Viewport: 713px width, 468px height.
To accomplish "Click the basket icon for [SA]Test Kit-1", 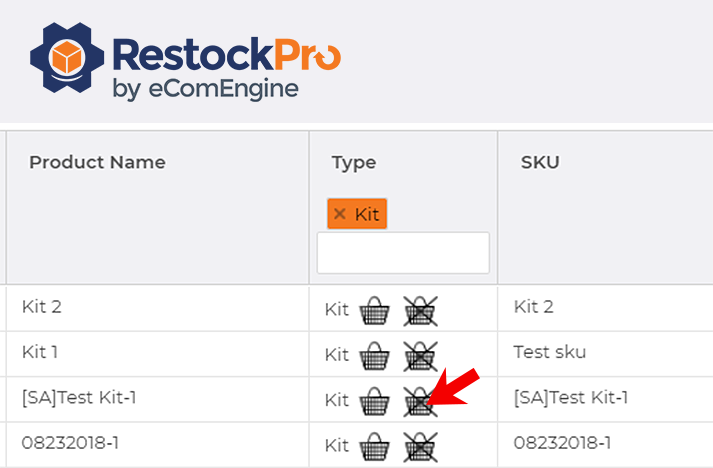I will pos(374,401).
